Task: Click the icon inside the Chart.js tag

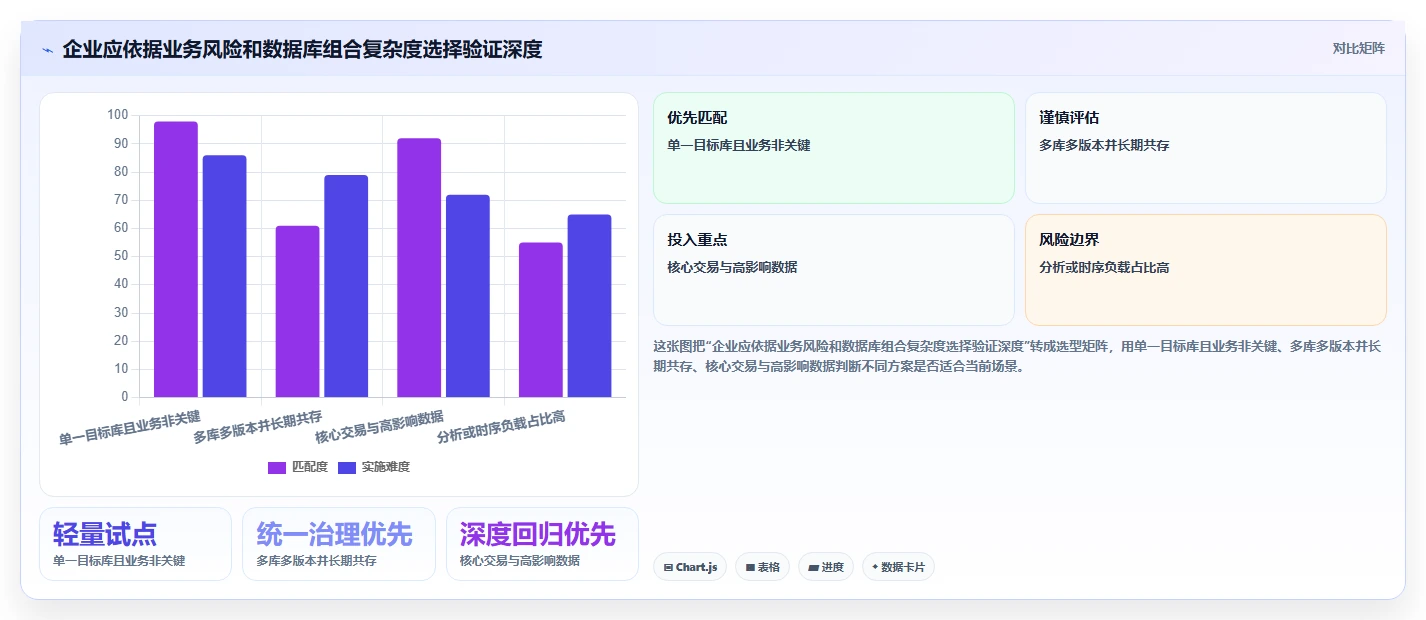Action: coord(668,568)
